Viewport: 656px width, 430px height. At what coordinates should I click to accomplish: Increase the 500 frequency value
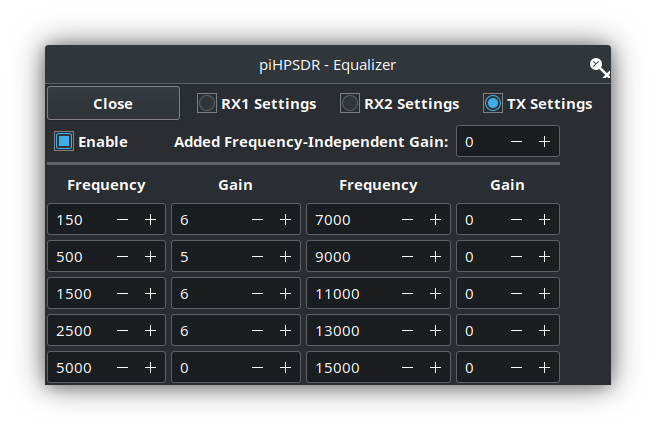151,256
